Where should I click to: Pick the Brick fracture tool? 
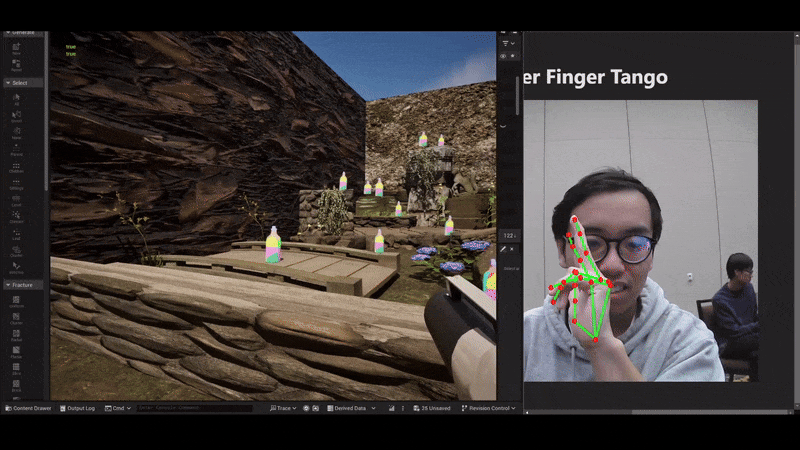coord(16,386)
